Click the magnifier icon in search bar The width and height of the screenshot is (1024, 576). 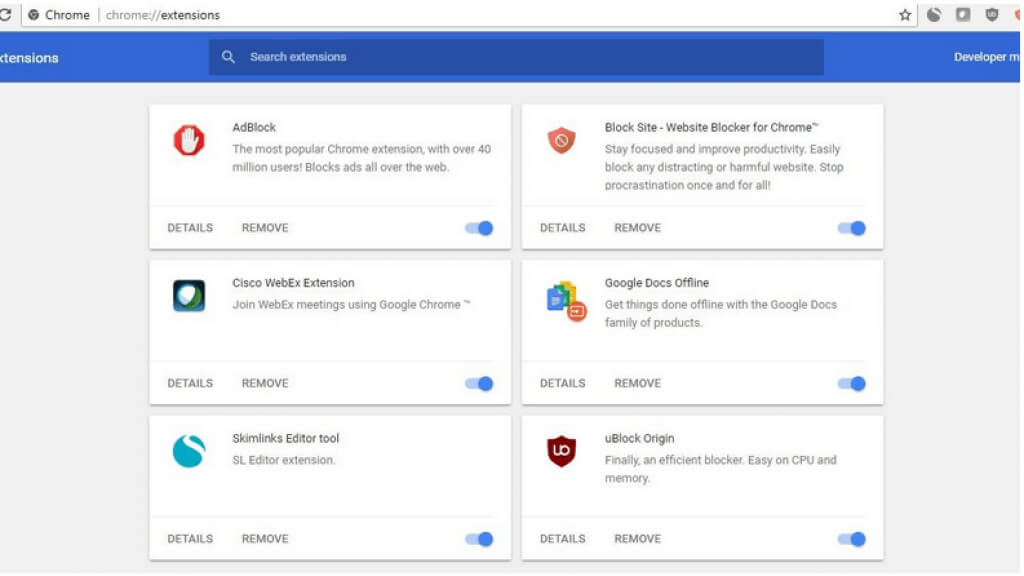point(229,57)
